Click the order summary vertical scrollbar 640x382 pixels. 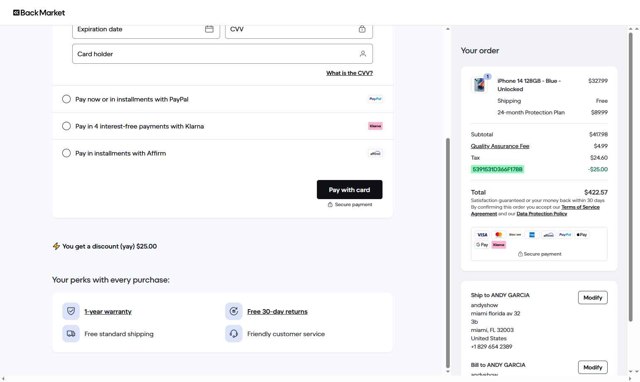pyautogui.click(x=630, y=176)
